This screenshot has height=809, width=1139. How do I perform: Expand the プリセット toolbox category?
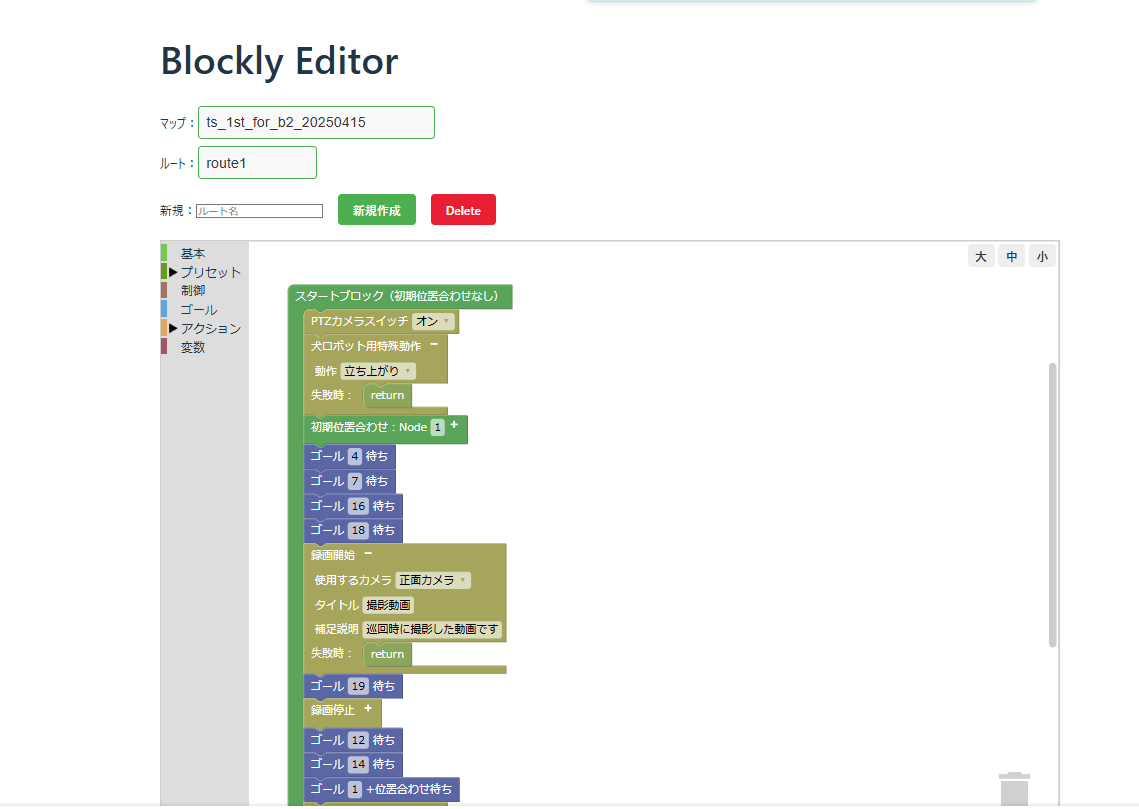point(209,272)
